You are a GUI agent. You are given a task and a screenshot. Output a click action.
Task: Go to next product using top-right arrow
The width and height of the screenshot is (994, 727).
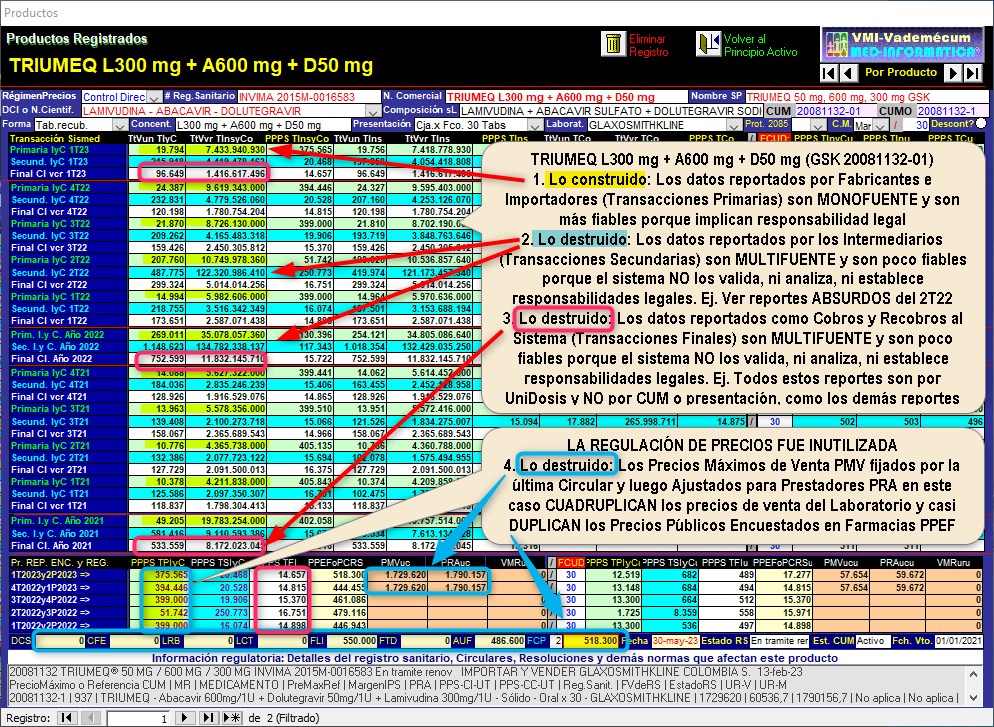coord(954,73)
